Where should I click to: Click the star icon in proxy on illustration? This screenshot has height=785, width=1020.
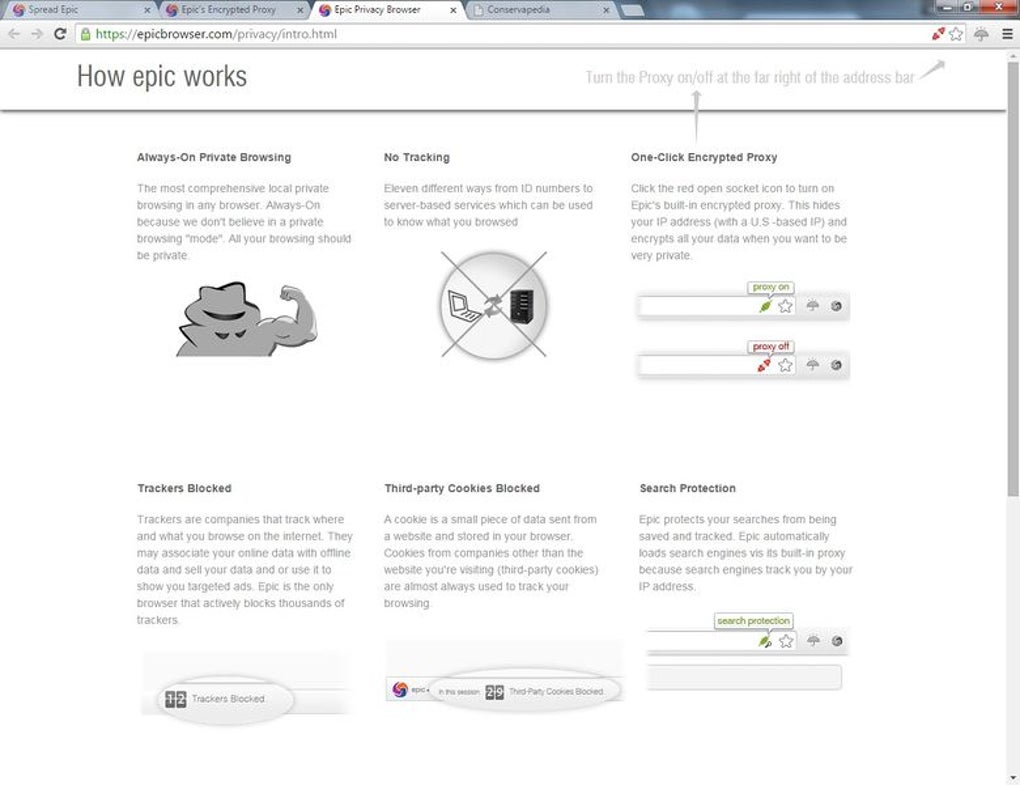785,306
